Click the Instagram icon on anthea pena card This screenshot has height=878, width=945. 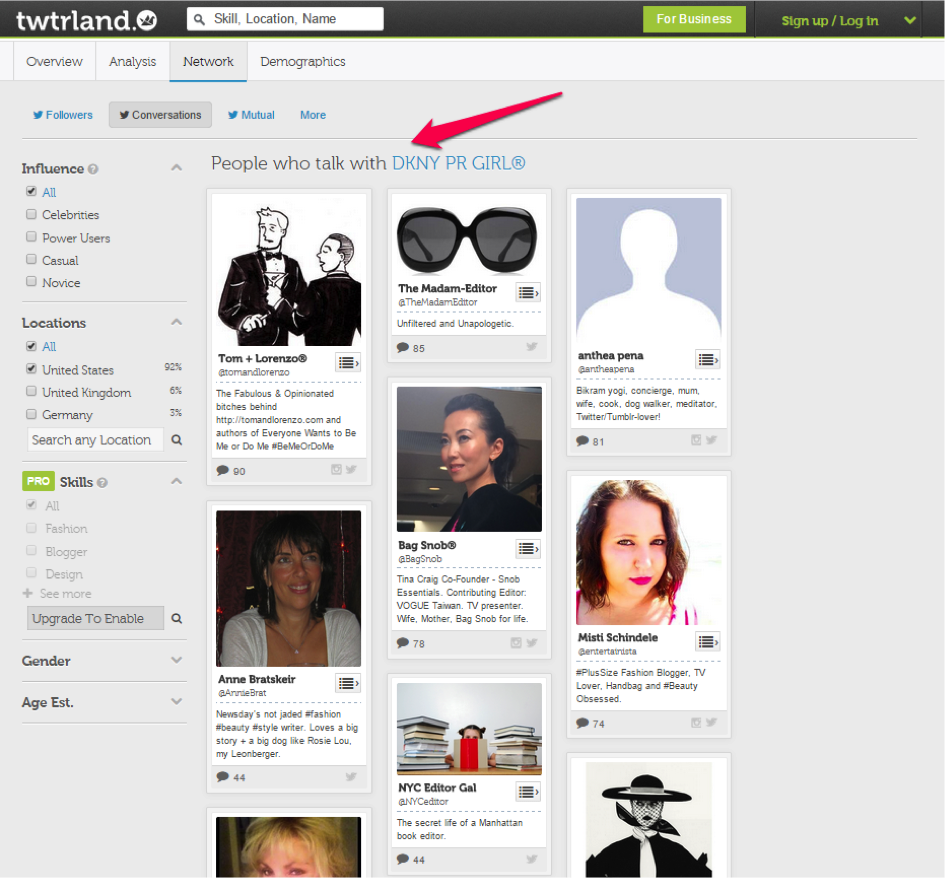click(696, 440)
